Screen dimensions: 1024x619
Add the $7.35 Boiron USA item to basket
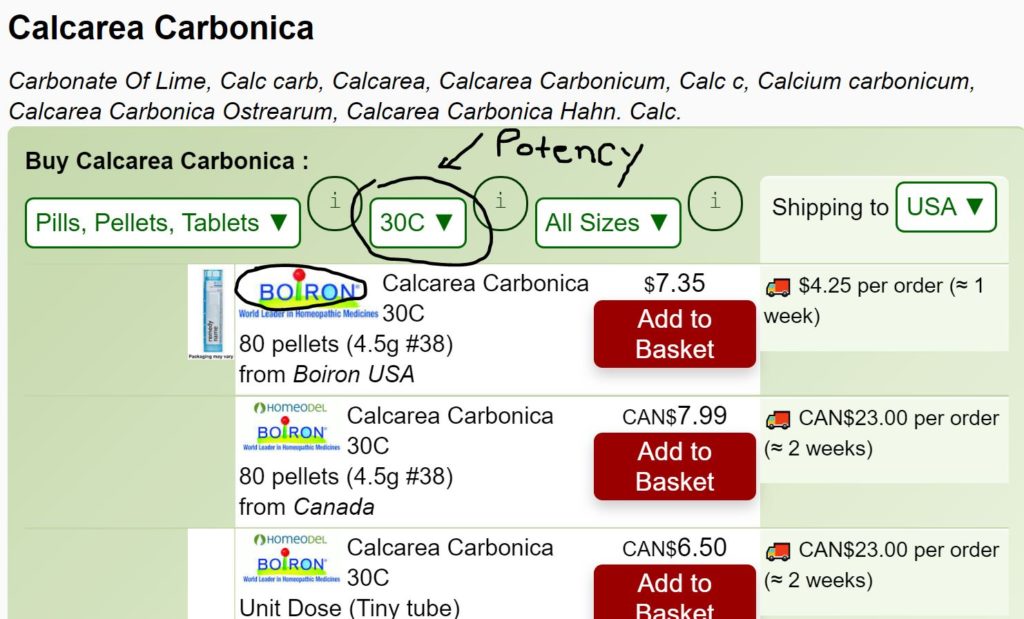pyautogui.click(x=674, y=334)
